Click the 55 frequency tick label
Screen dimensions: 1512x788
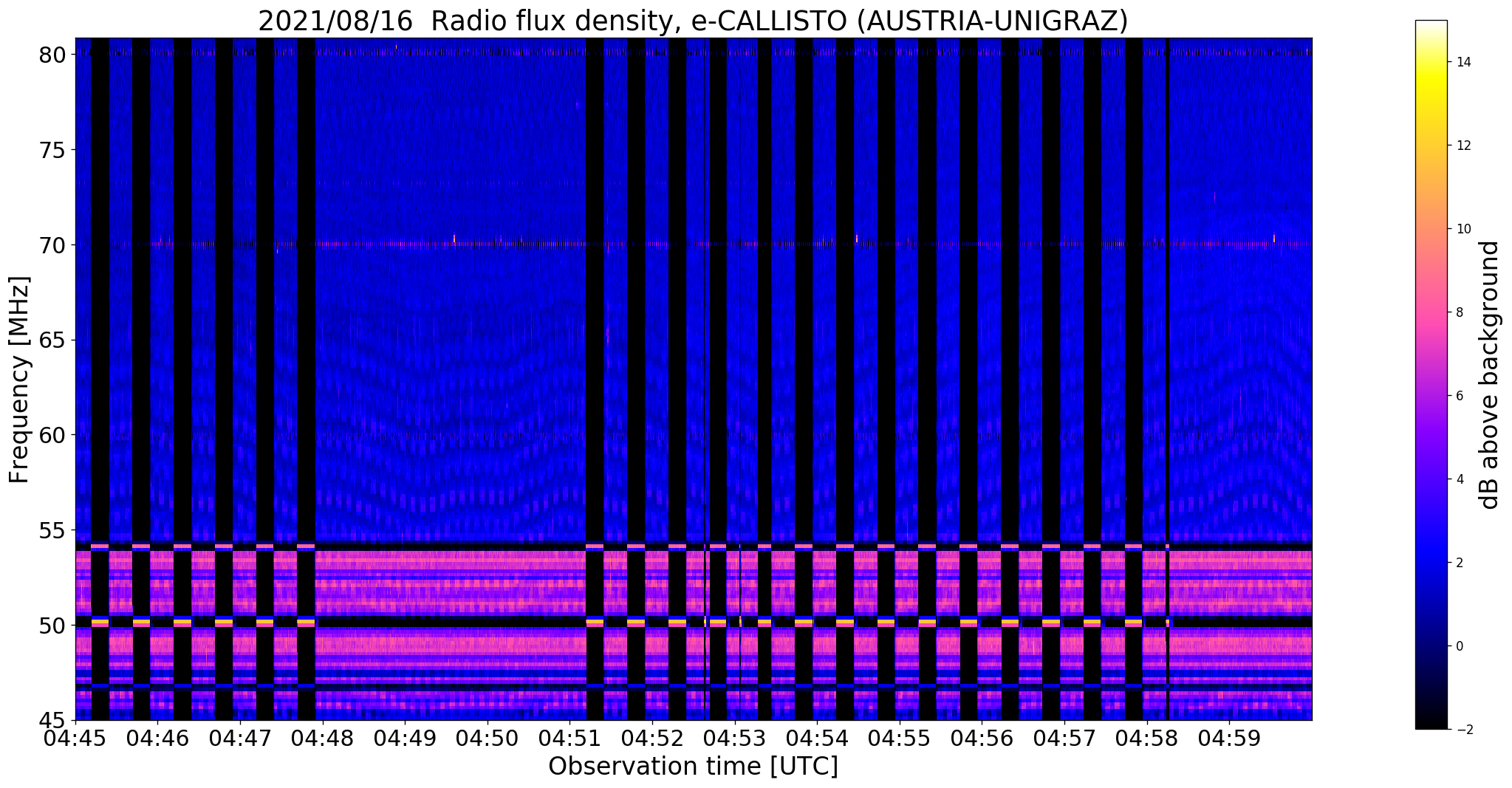(53, 530)
